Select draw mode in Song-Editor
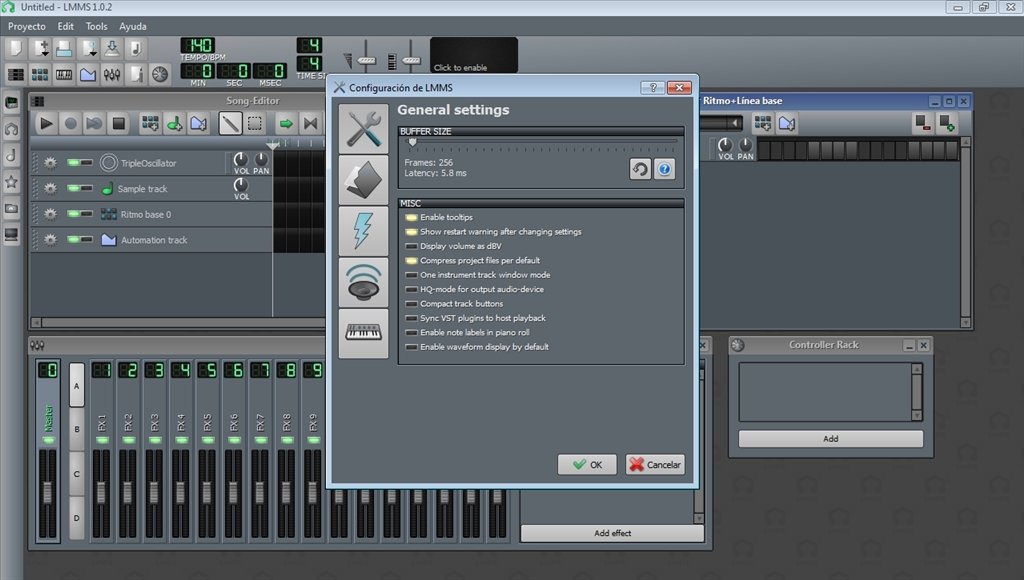This screenshot has height=580, width=1024. click(230, 123)
